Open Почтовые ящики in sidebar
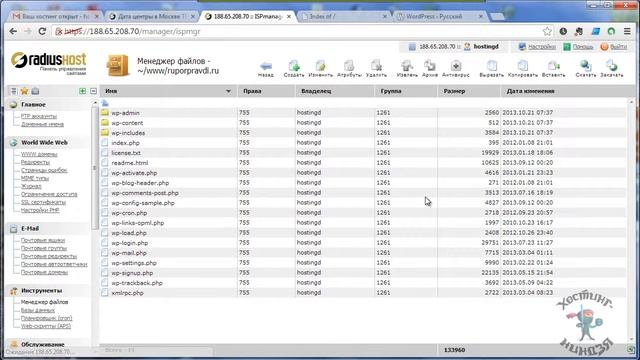 [x=43, y=240]
